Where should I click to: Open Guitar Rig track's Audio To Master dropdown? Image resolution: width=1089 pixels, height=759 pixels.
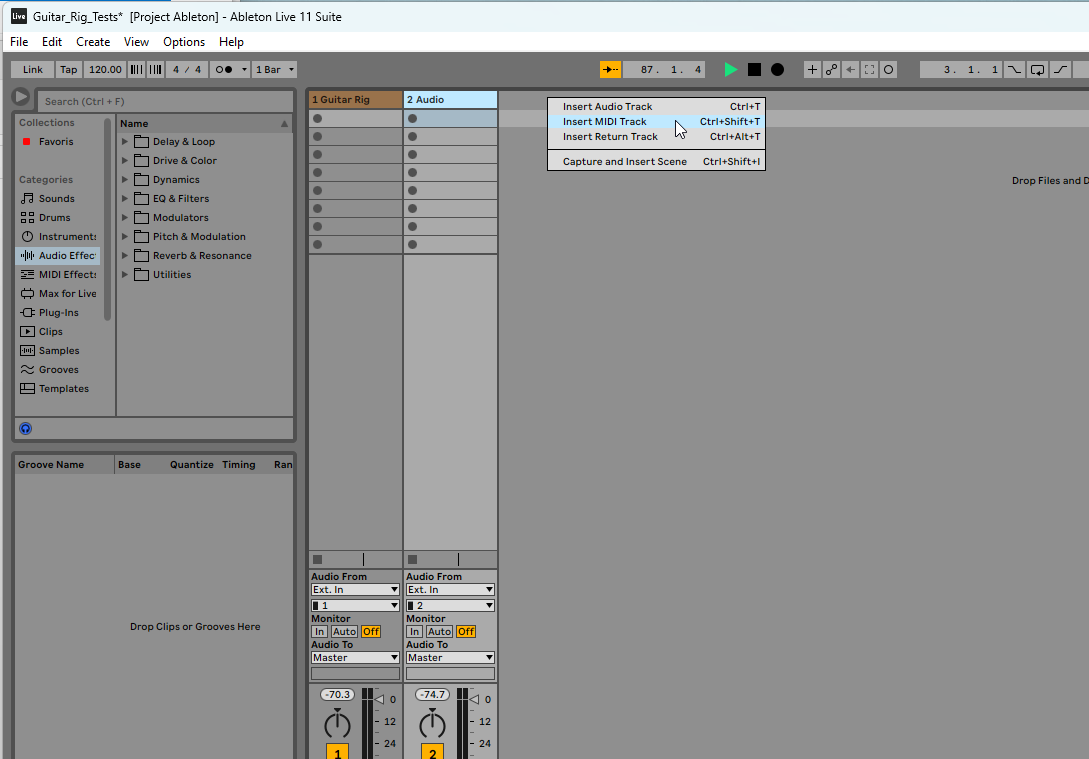pyautogui.click(x=355, y=658)
